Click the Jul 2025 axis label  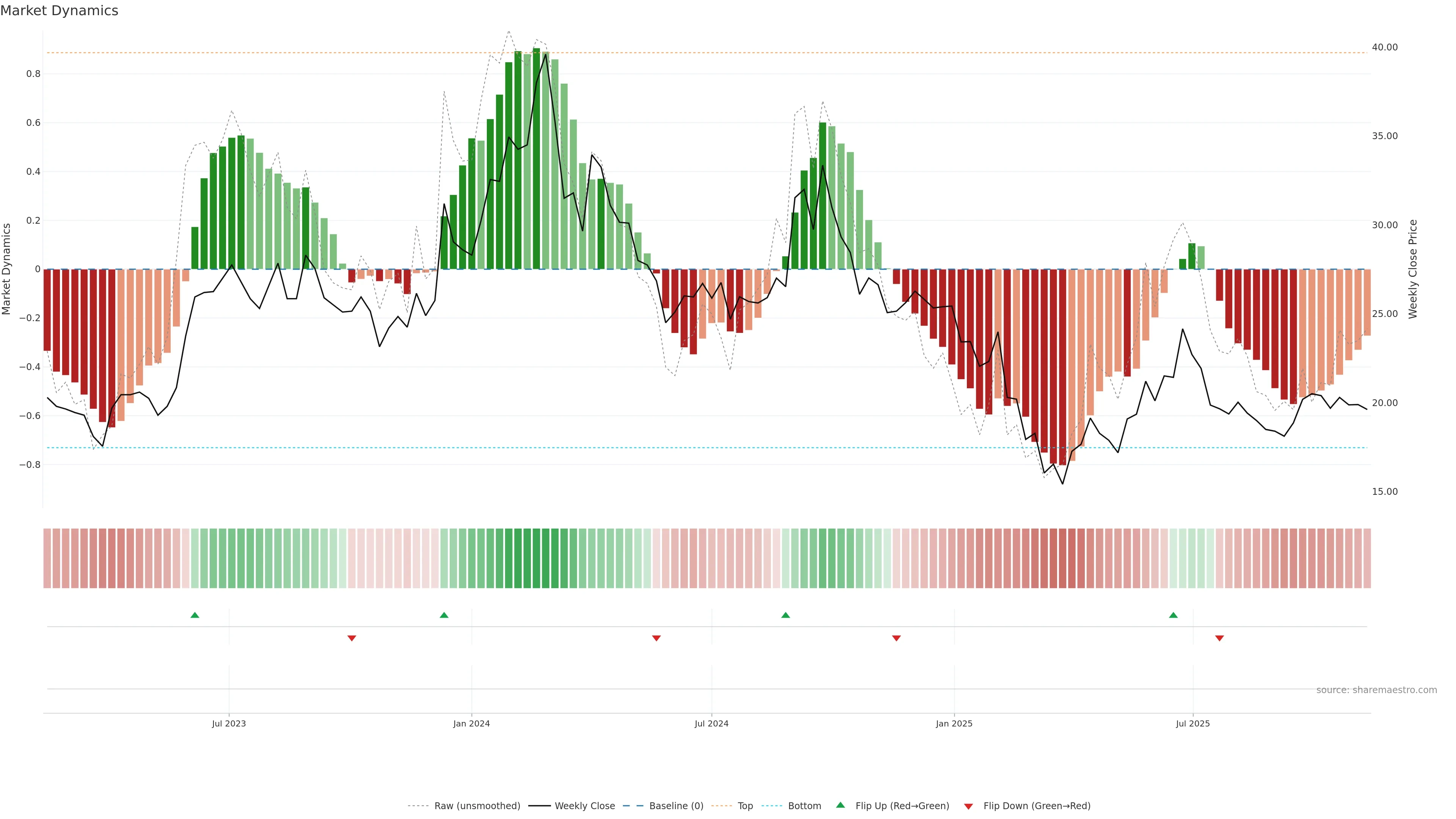[x=1192, y=723]
